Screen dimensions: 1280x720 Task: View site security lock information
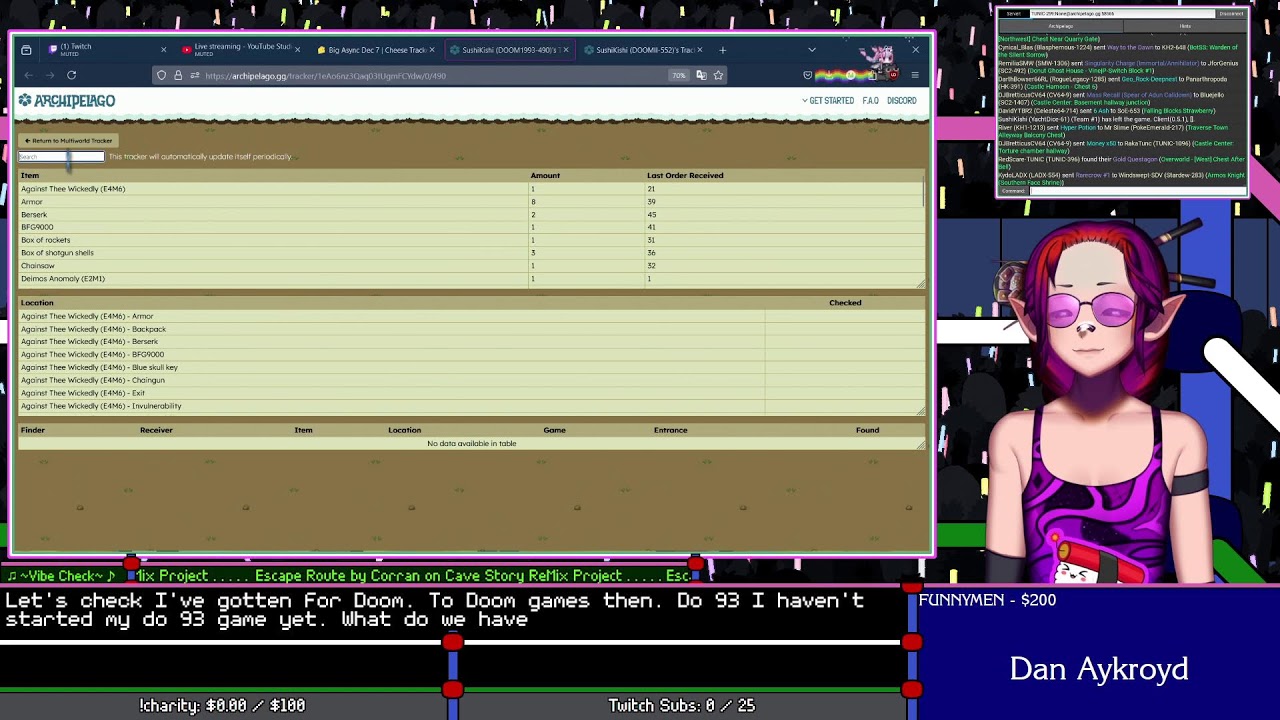pyautogui.click(x=178, y=75)
